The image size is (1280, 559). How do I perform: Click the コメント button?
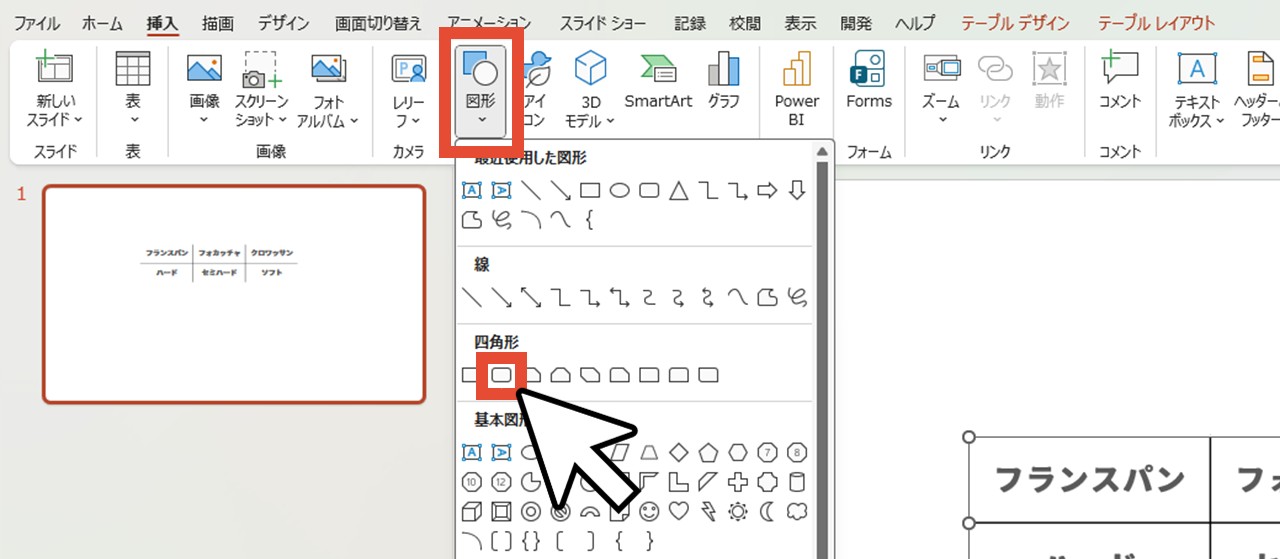1120,80
